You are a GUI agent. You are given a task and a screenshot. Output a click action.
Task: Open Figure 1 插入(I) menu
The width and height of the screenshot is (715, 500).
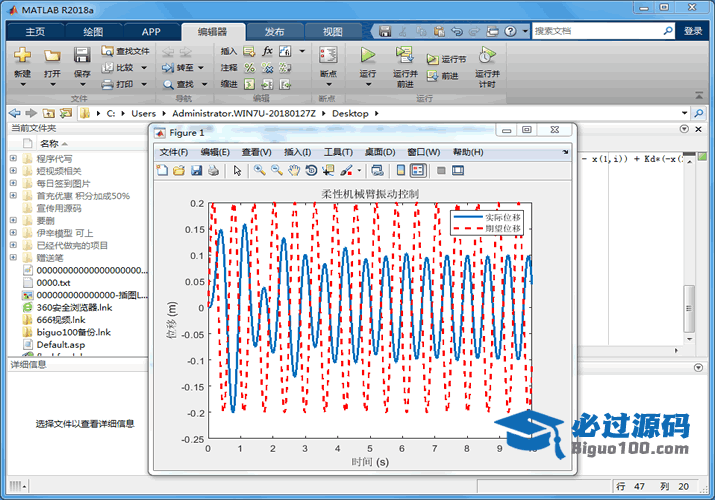tap(297, 152)
